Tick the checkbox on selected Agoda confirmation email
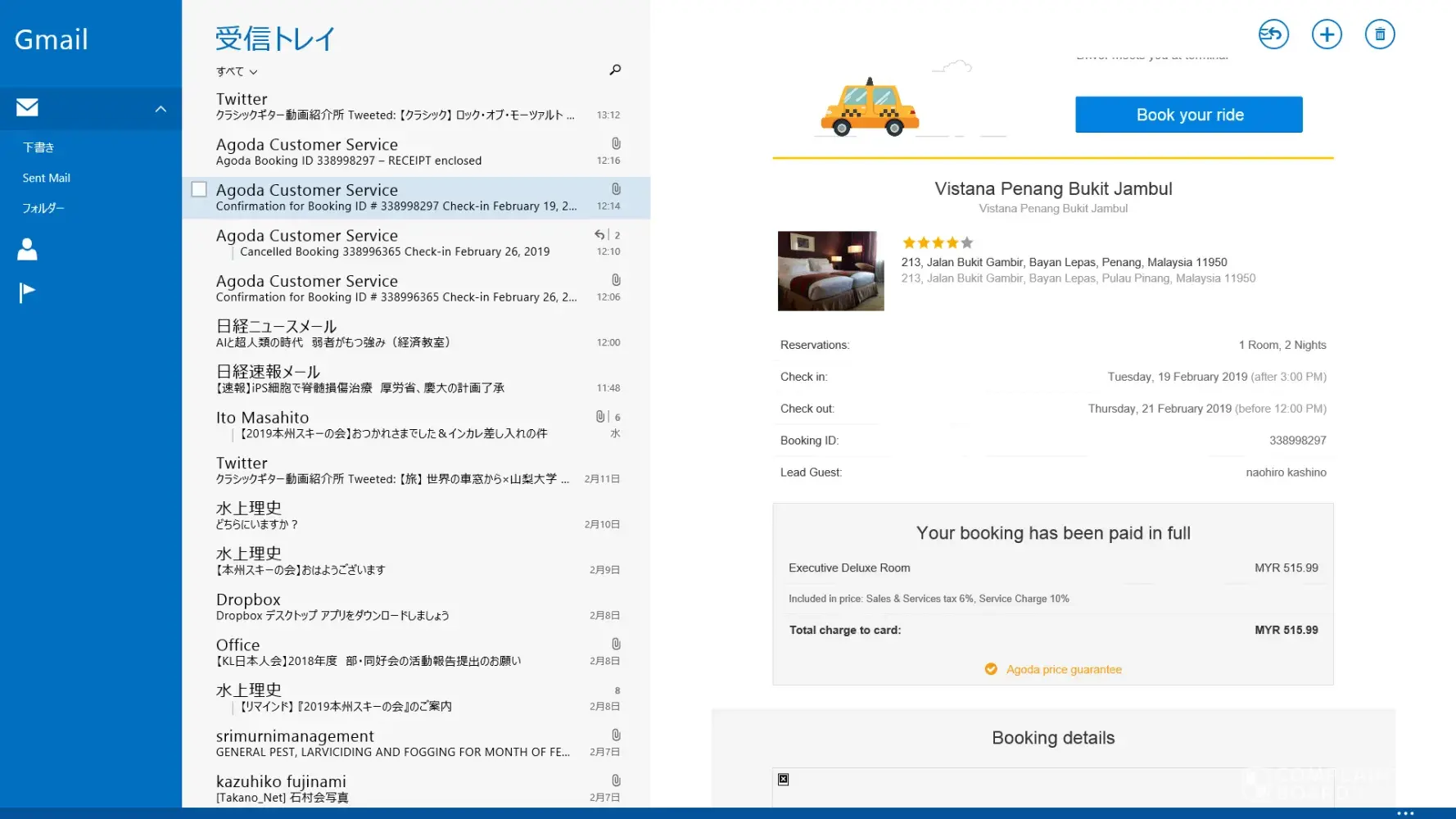This screenshot has width=1456, height=819. pyautogui.click(x=199, y=189)
